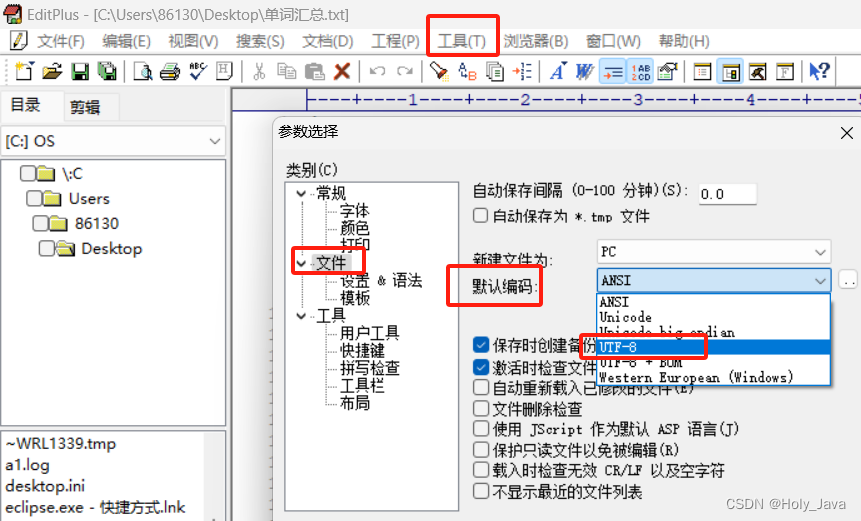
Task: Select 快捷键 in the category tree
Action: point(362,350)
